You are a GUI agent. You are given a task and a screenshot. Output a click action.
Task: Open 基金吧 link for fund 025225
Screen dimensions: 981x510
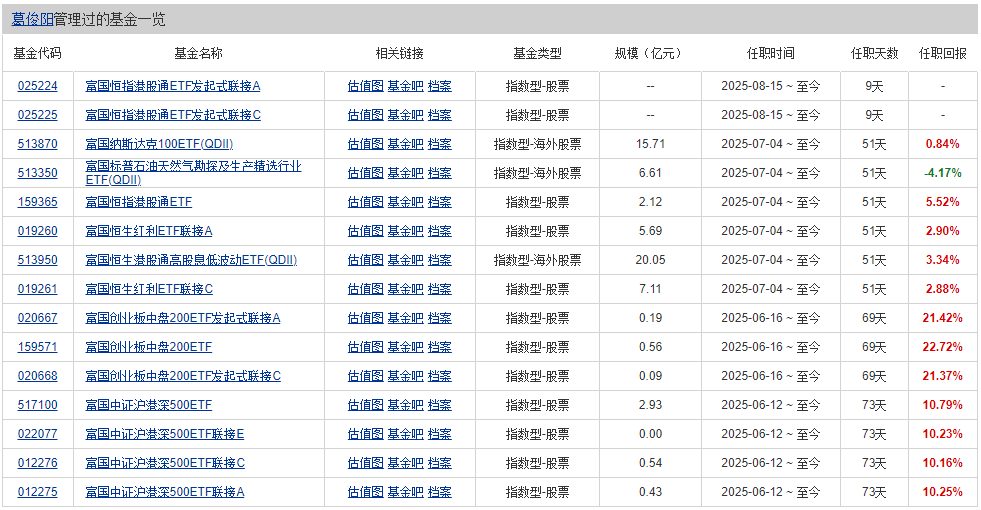pos(405,115)
